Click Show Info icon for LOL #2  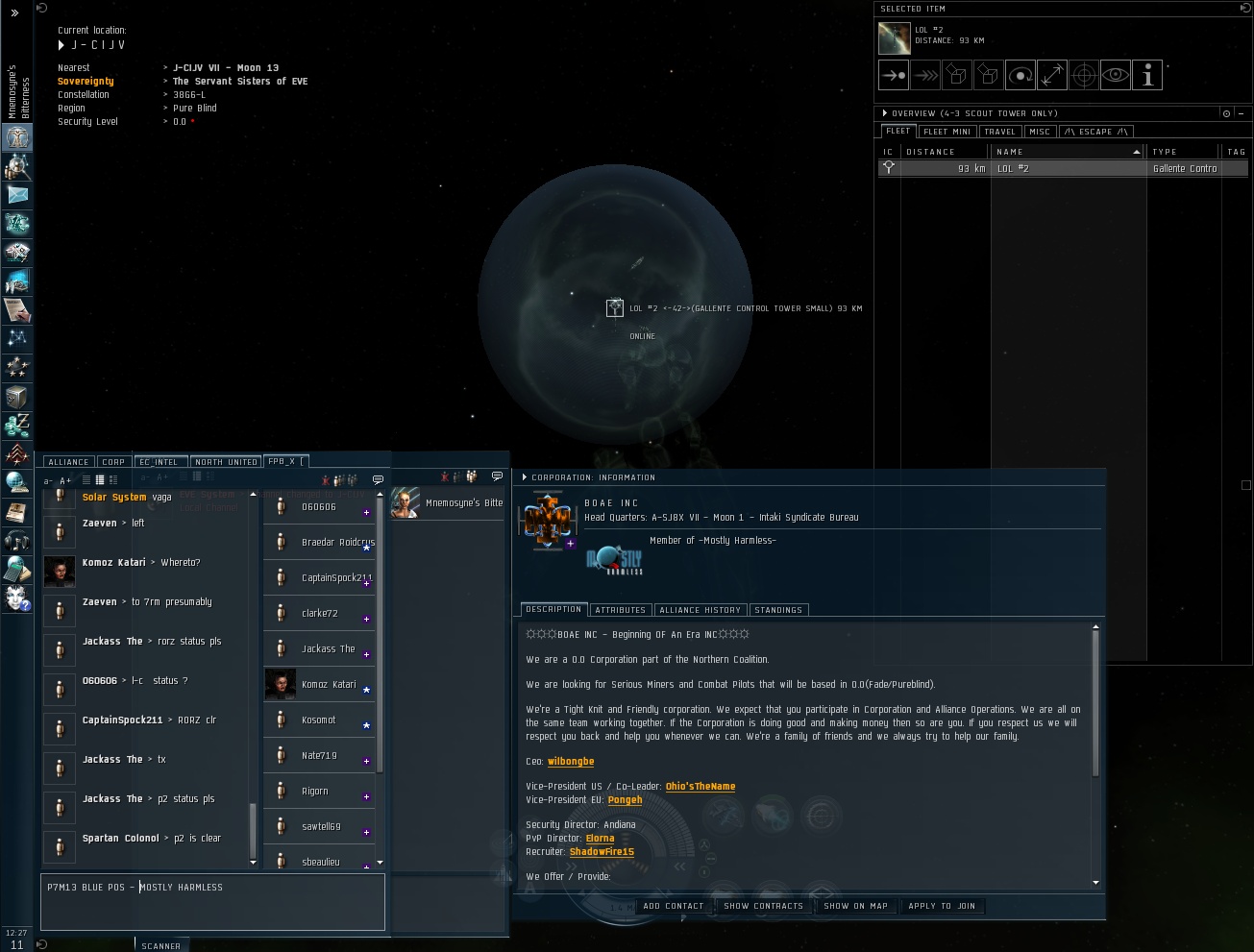pyautogui.click(x=1147, y=75)
